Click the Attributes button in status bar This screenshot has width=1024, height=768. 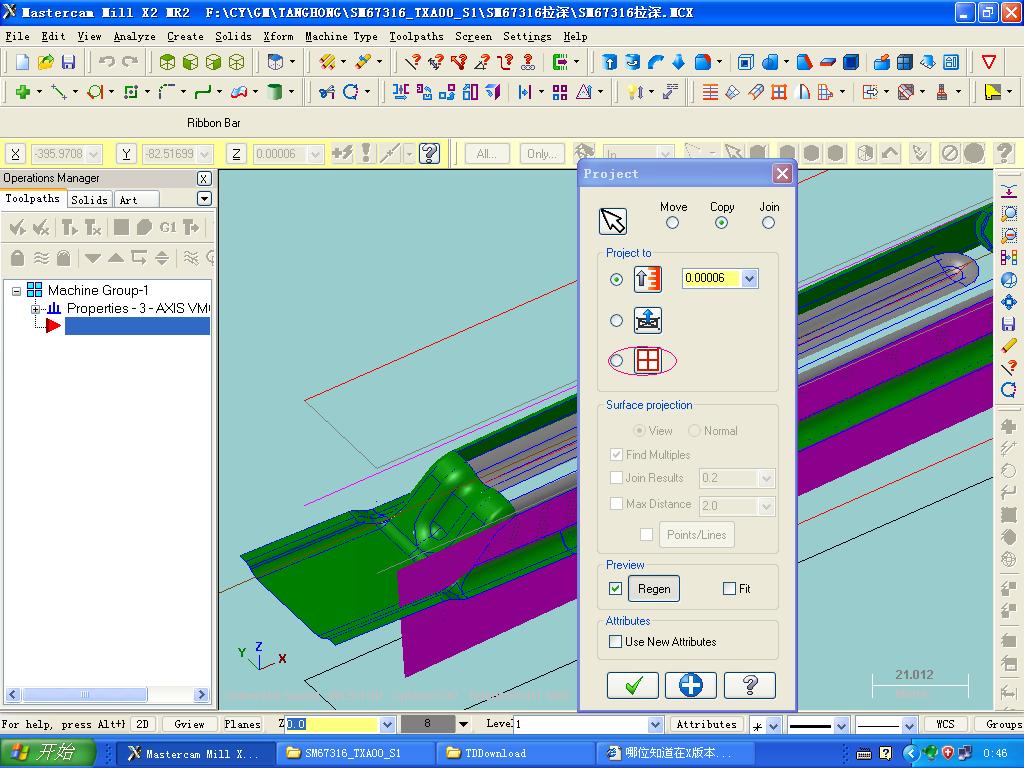click(707, 724)
